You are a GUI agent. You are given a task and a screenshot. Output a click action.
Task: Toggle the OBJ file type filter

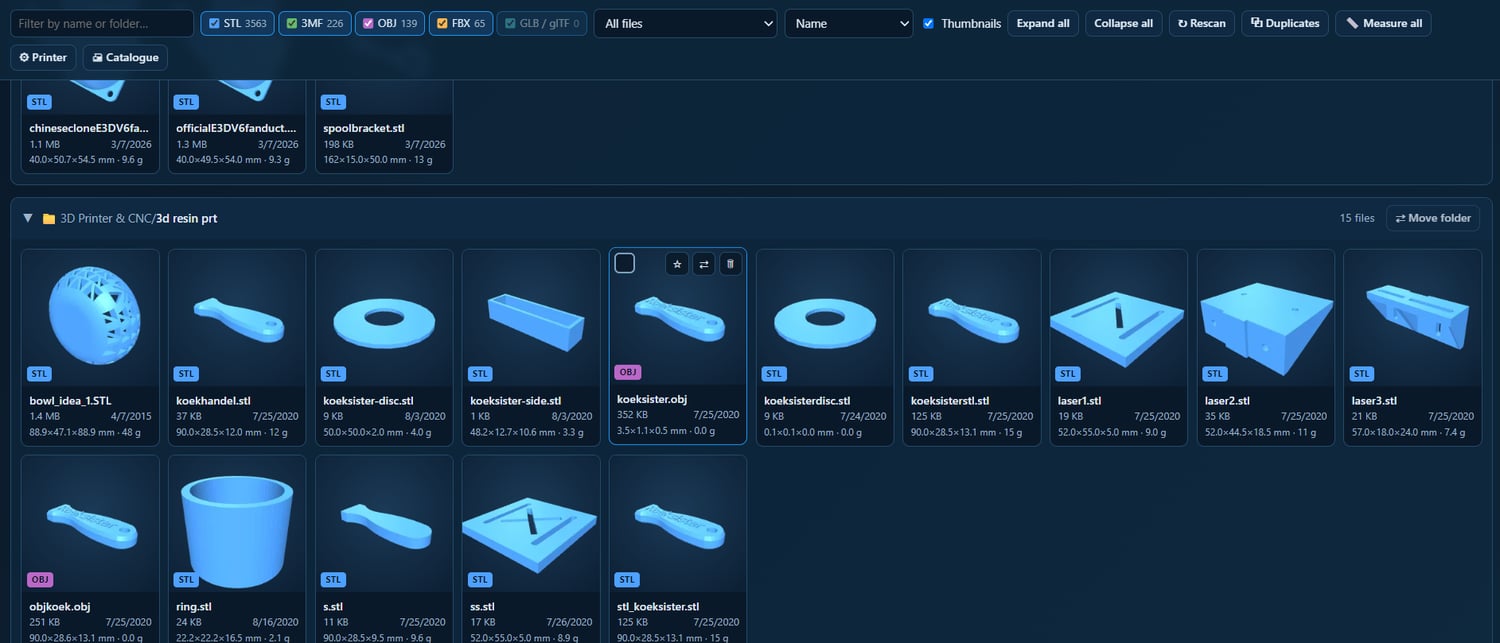(x=390, y=23)
